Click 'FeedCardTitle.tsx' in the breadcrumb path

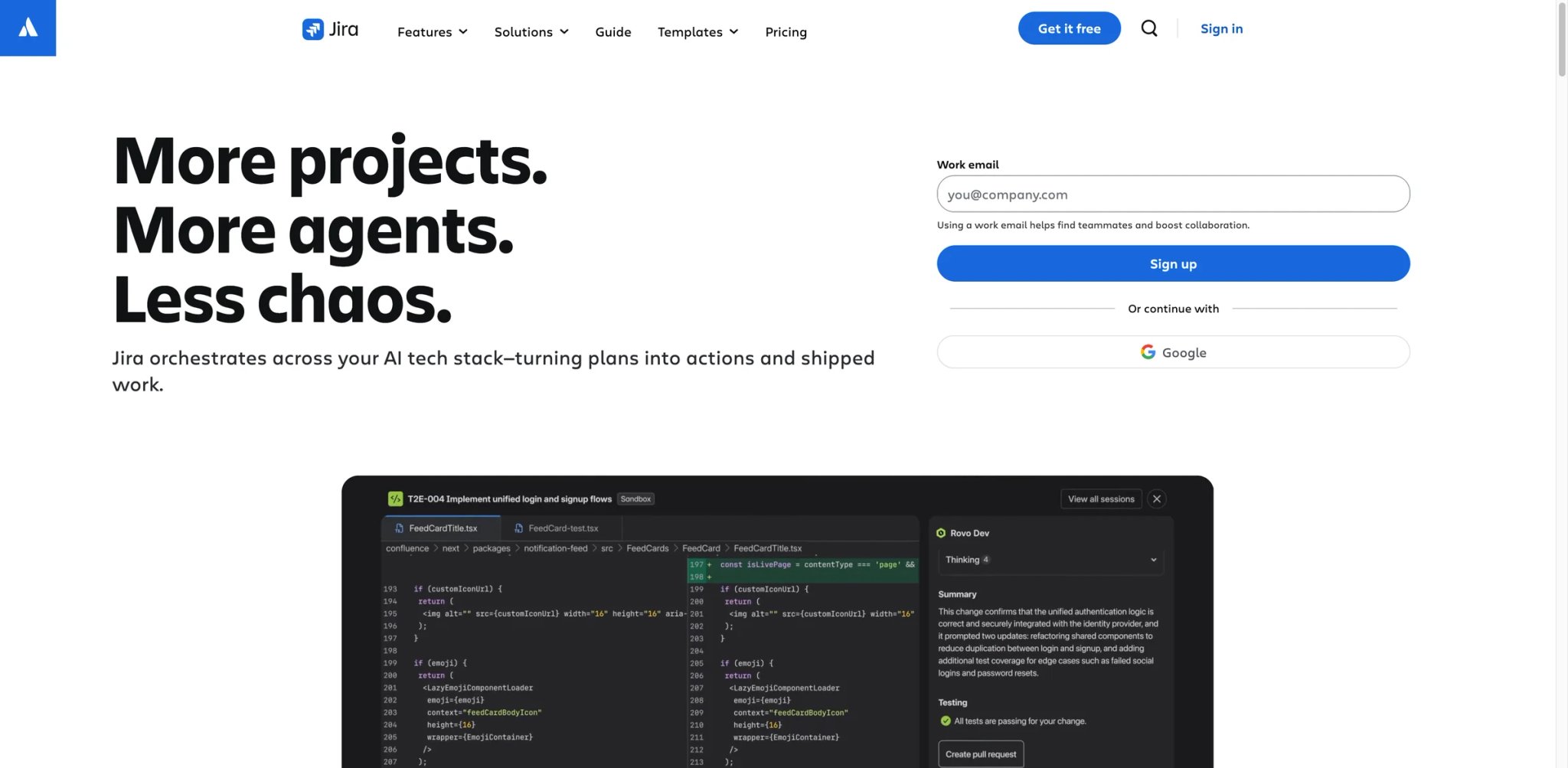768,548
